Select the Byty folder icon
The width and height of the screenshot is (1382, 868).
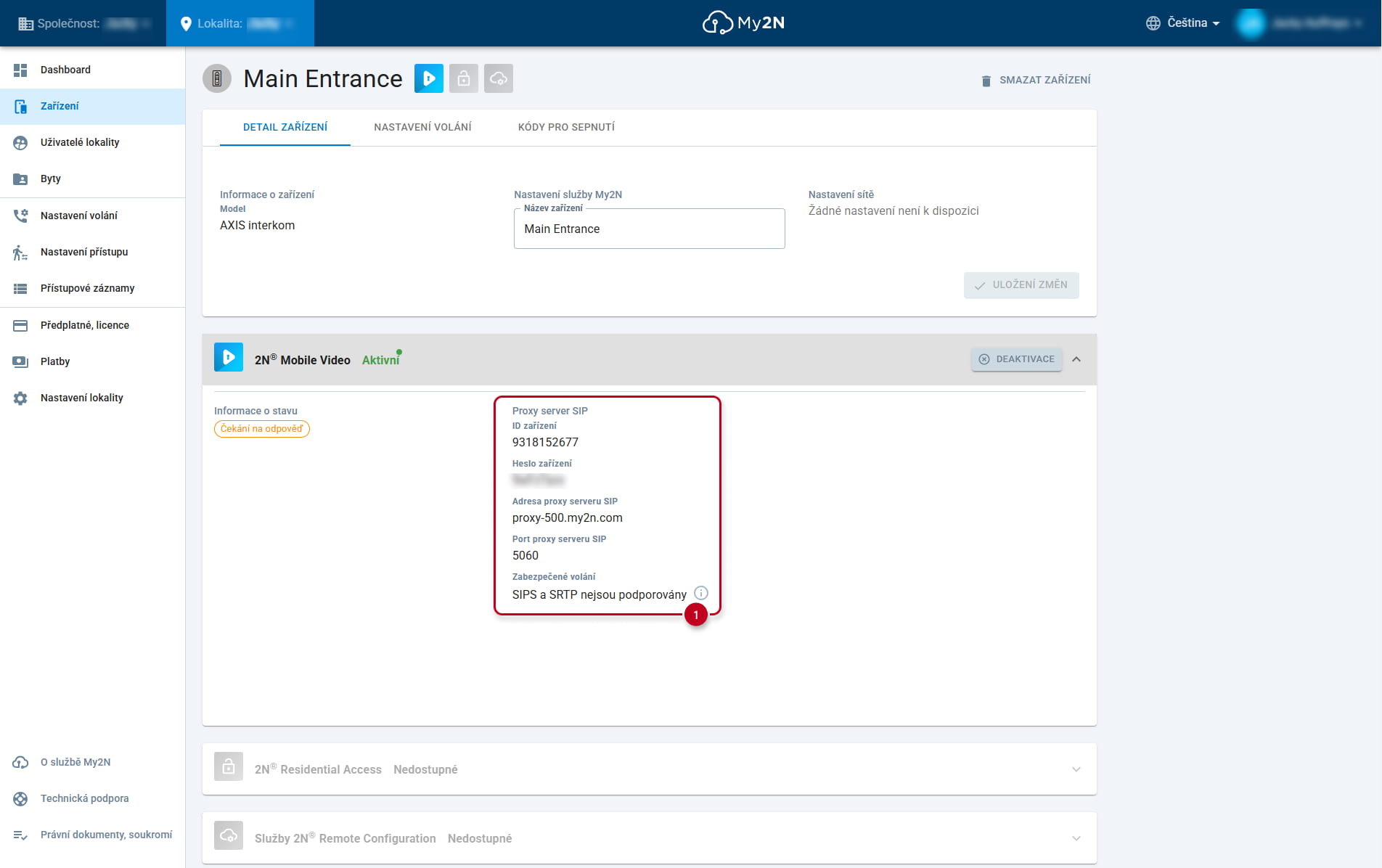click(20, 179)
